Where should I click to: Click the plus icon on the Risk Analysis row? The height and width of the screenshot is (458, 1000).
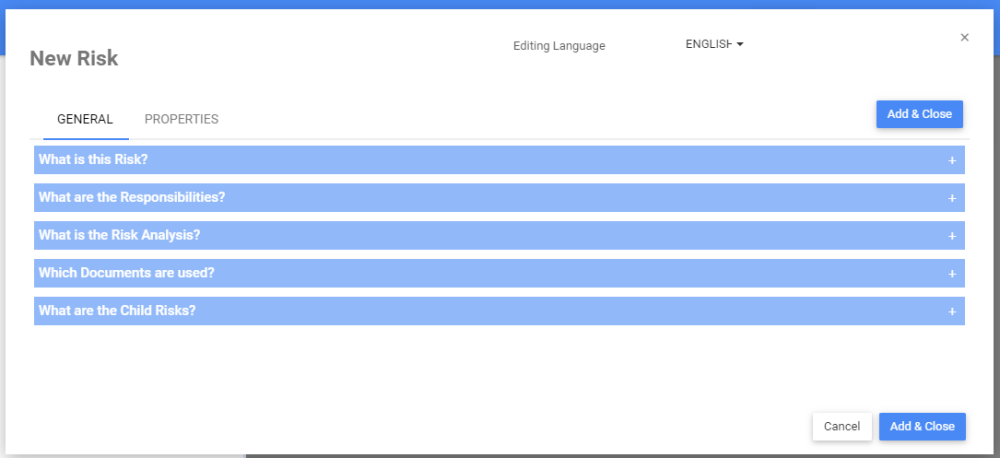952,236
